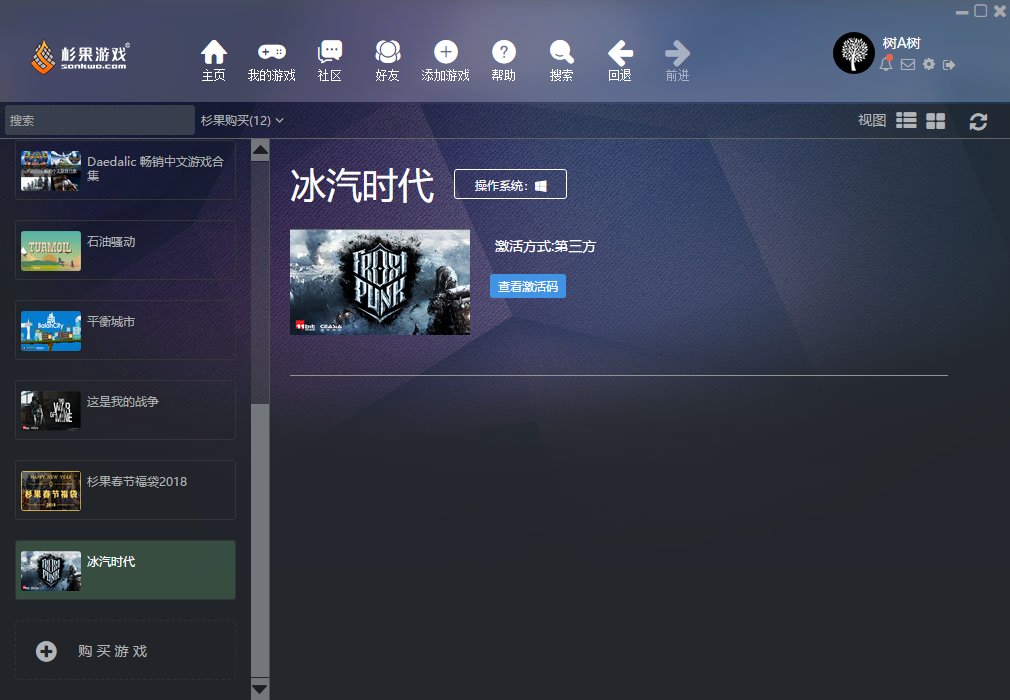Click the This War of Mine thumbnail

point(51,410)
